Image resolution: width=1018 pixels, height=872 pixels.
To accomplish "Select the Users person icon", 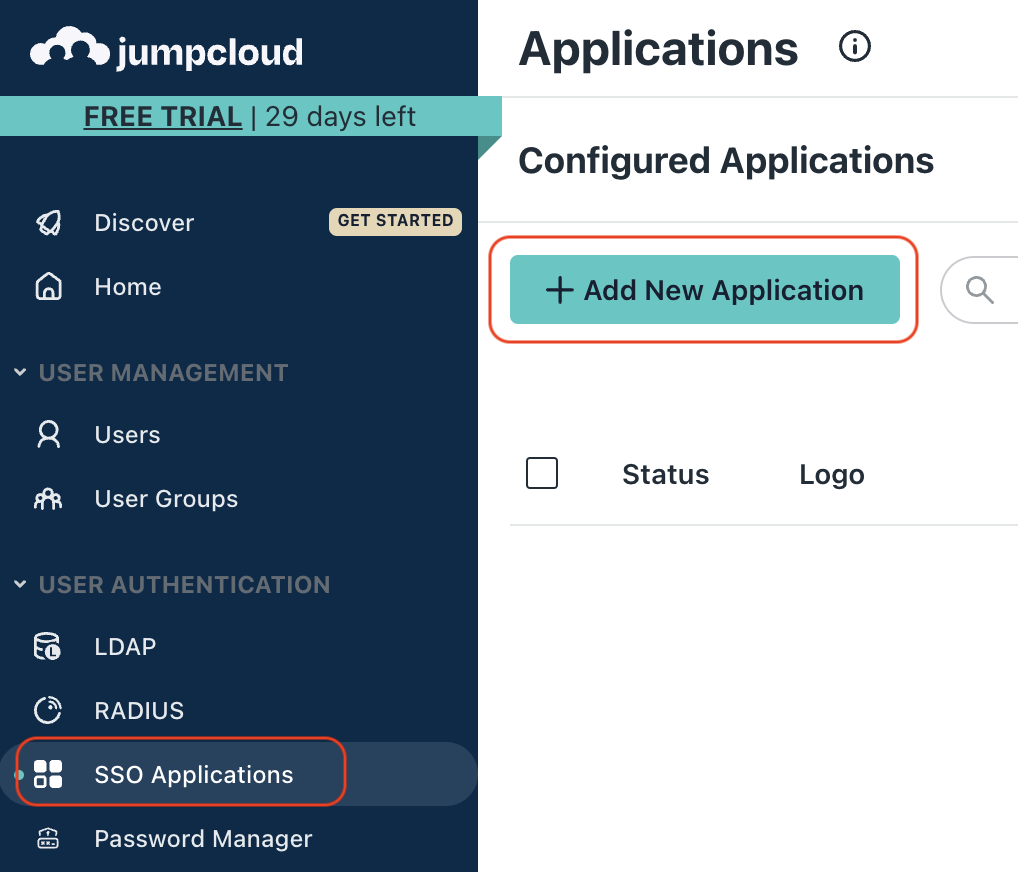I will (48, 435).
